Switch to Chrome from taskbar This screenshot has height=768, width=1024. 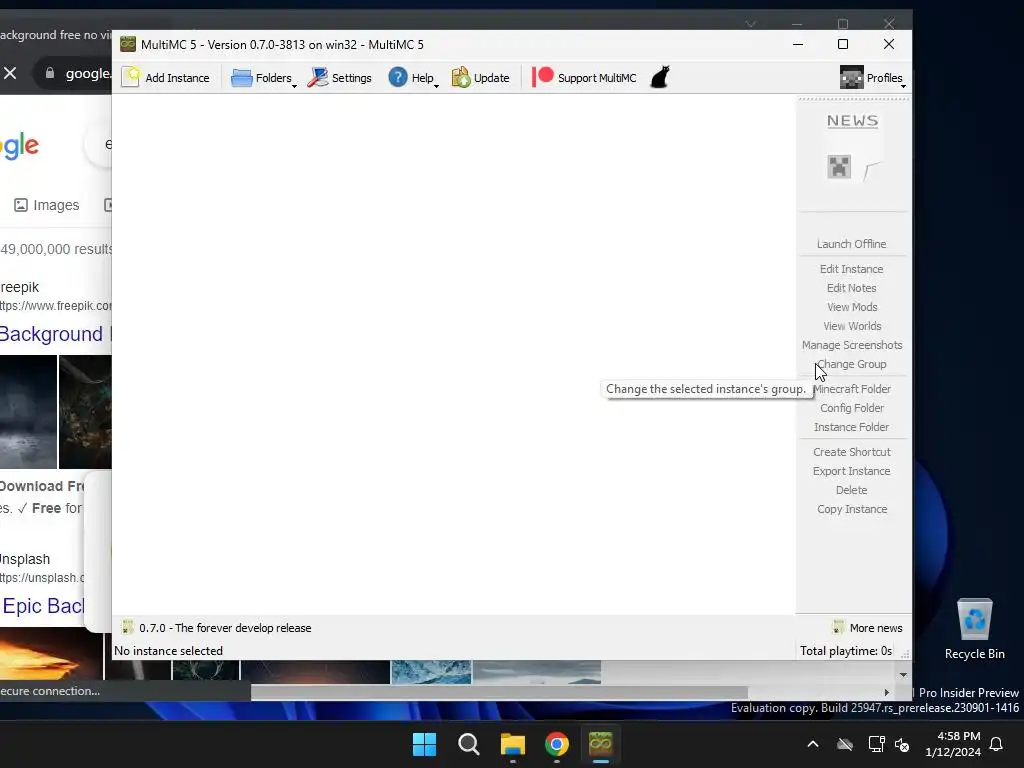(556, 744)
